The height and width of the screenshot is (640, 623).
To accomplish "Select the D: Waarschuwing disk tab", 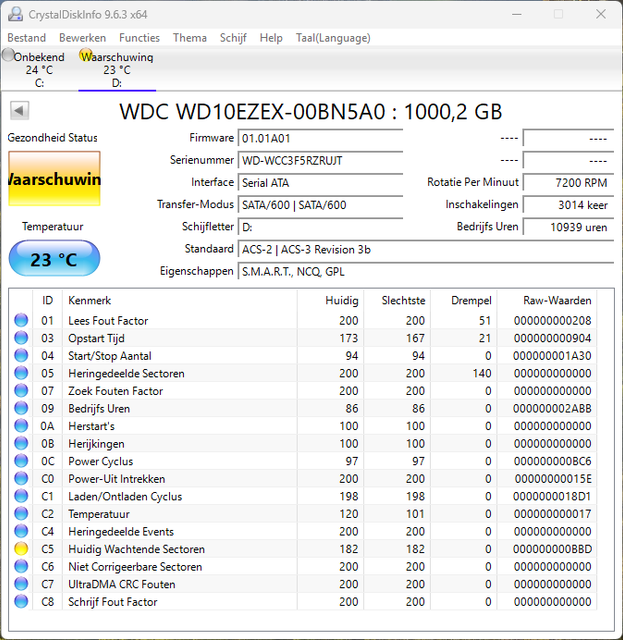I will (117, 69).
